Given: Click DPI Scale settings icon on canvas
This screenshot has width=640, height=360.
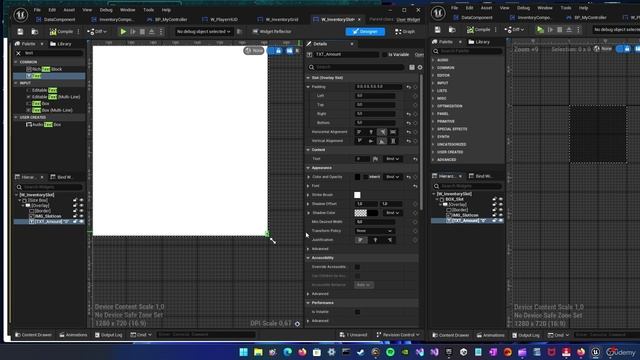Looking at the screenshot, I should click(298, 324).
